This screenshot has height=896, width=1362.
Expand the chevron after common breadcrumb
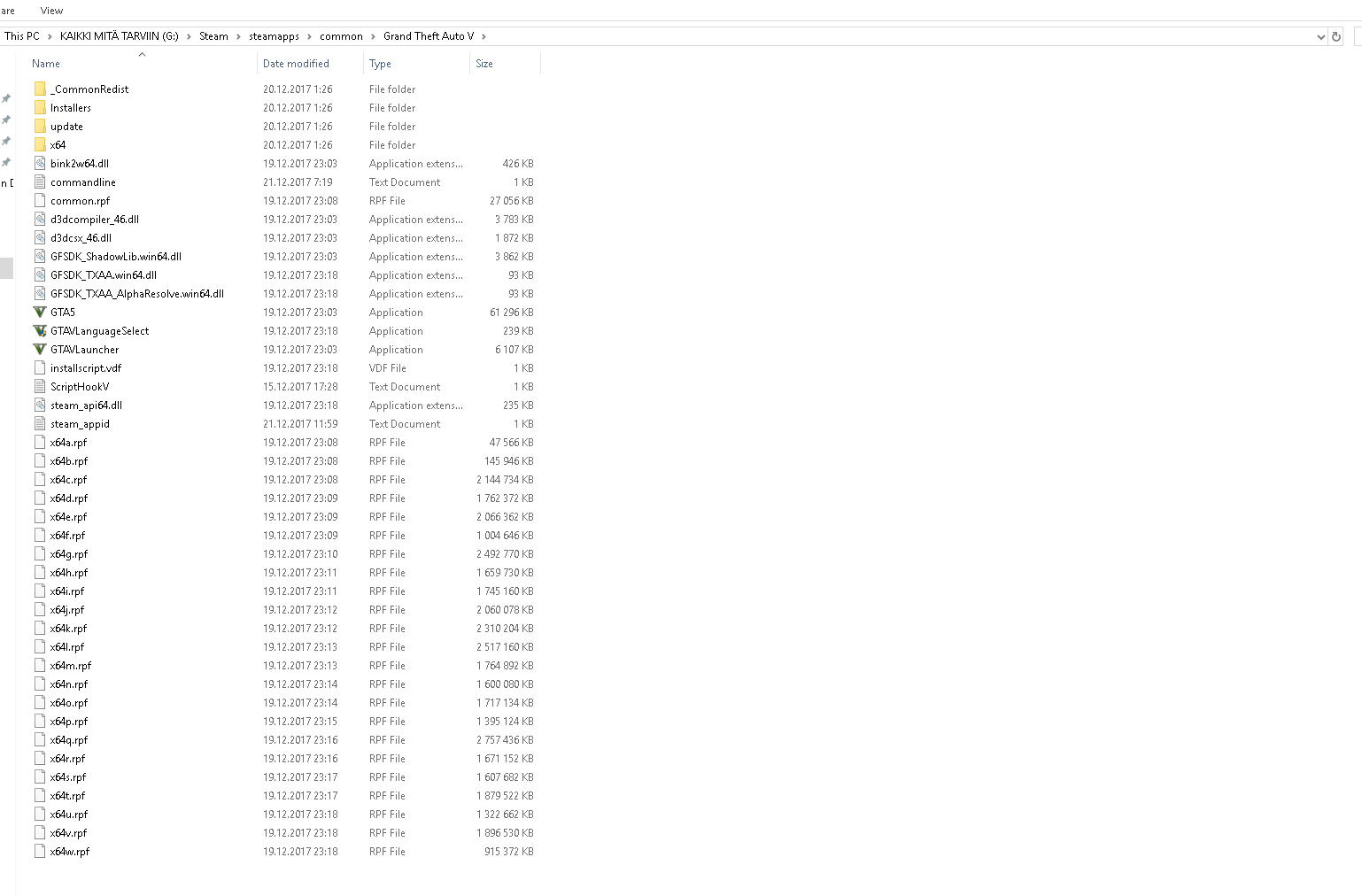click(373, 36)
